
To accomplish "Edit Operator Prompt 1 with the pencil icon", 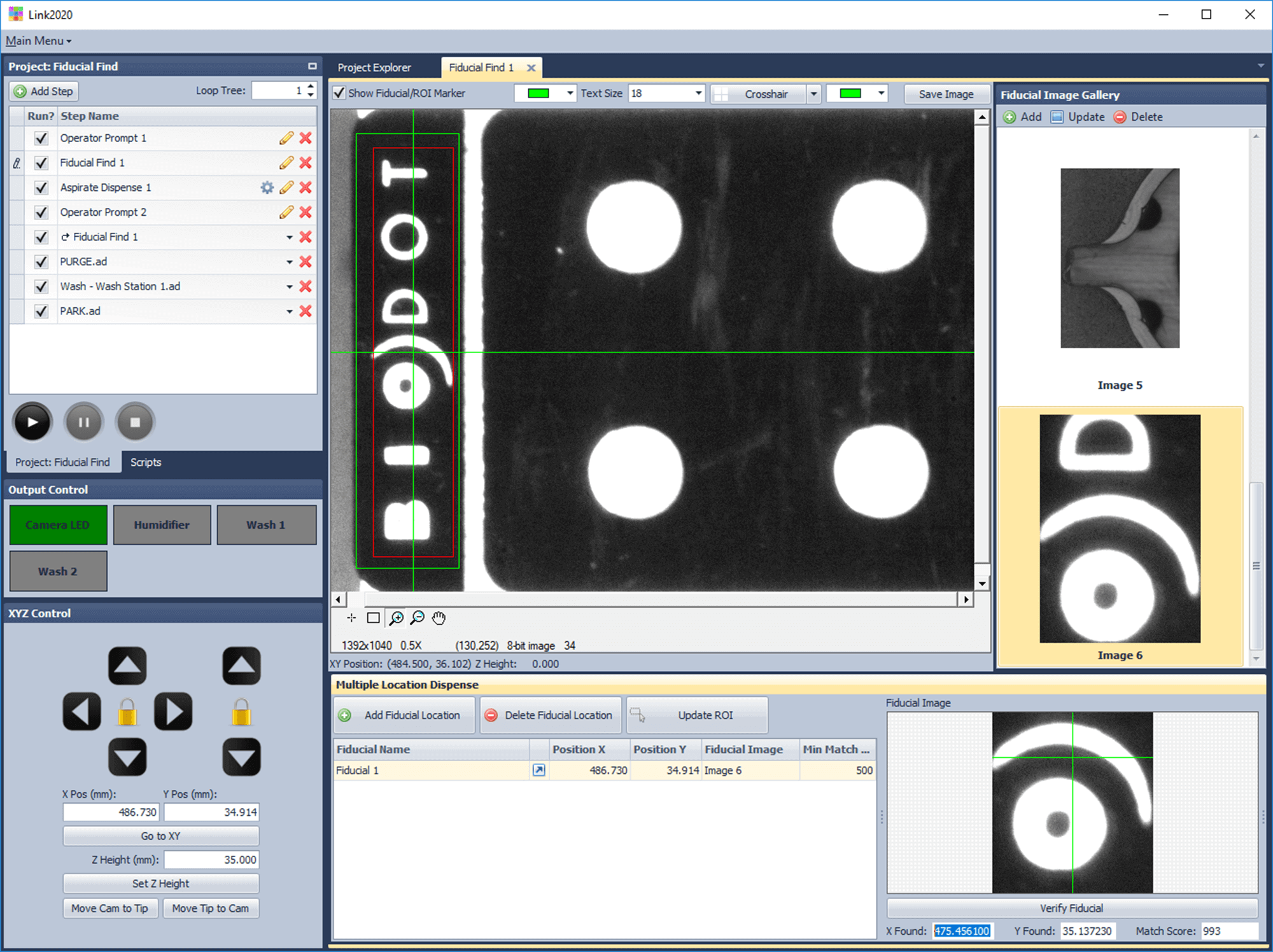I will [286, 138].
